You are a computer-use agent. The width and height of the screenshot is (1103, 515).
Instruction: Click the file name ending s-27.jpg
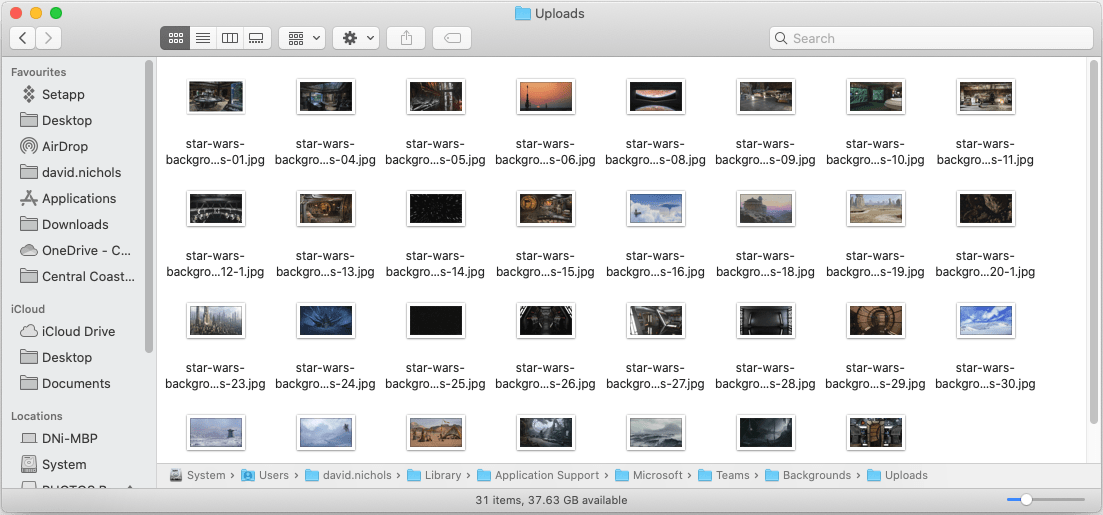[656, 376]
